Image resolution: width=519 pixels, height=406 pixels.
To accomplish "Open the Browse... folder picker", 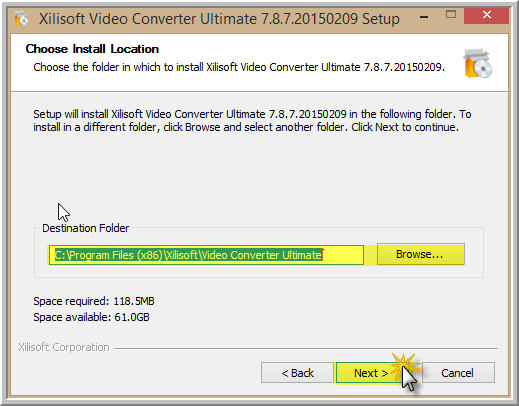I will point(421,254).
